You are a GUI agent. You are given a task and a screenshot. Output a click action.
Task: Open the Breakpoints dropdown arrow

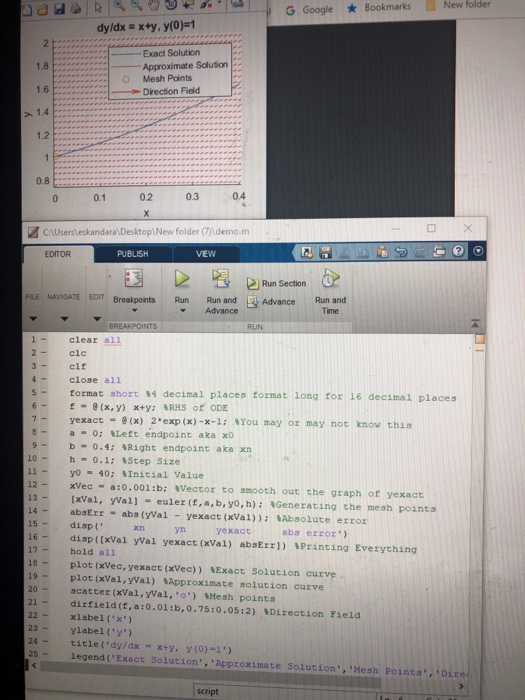[134, 310]
